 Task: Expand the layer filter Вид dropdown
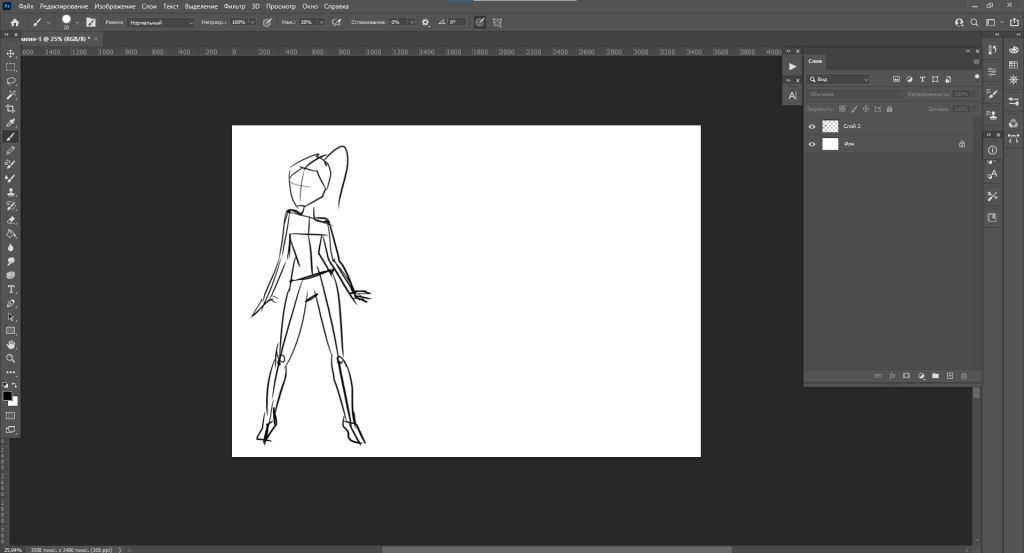tap(840, 79)
